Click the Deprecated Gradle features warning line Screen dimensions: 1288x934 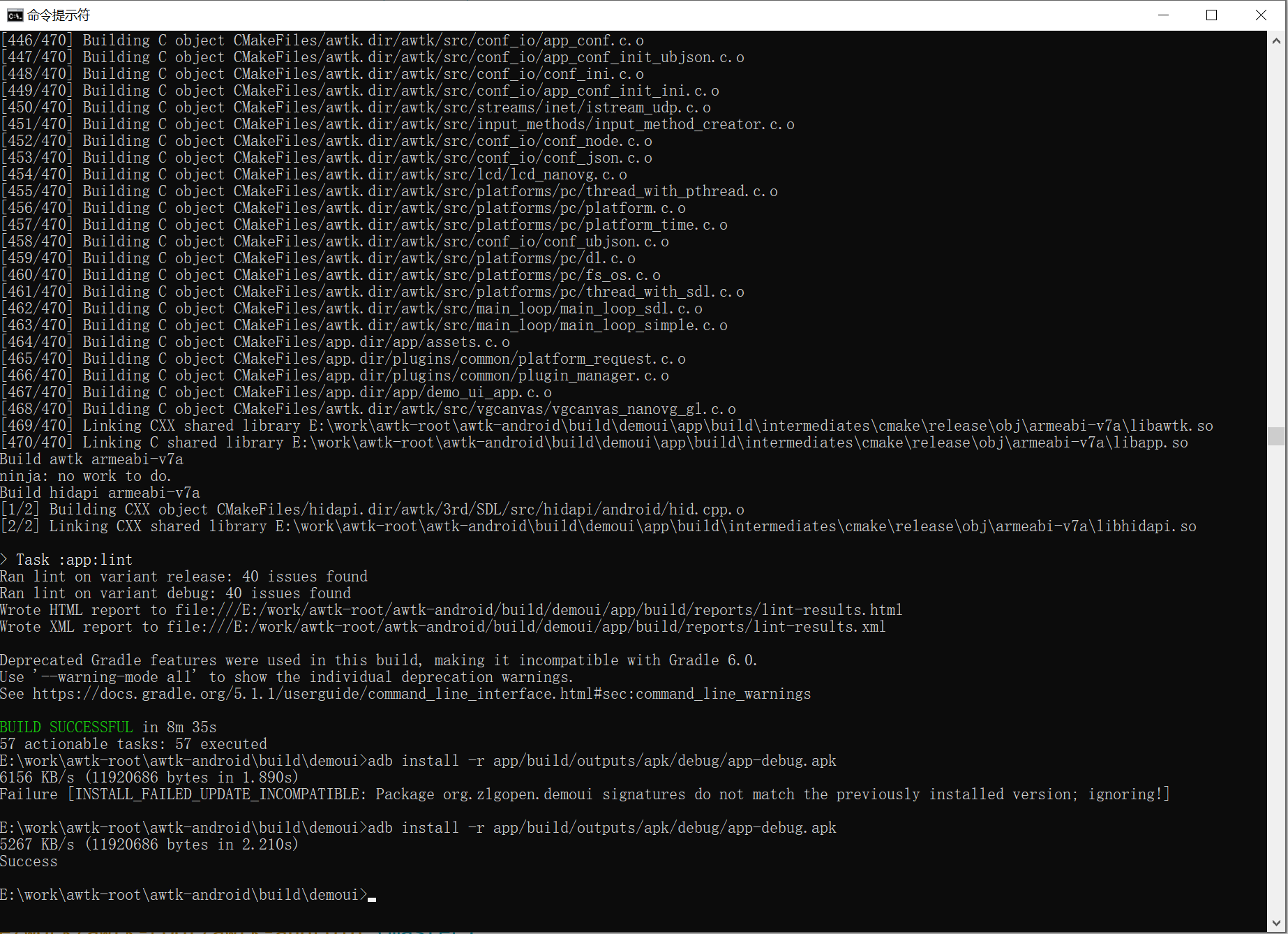point(379,660)
